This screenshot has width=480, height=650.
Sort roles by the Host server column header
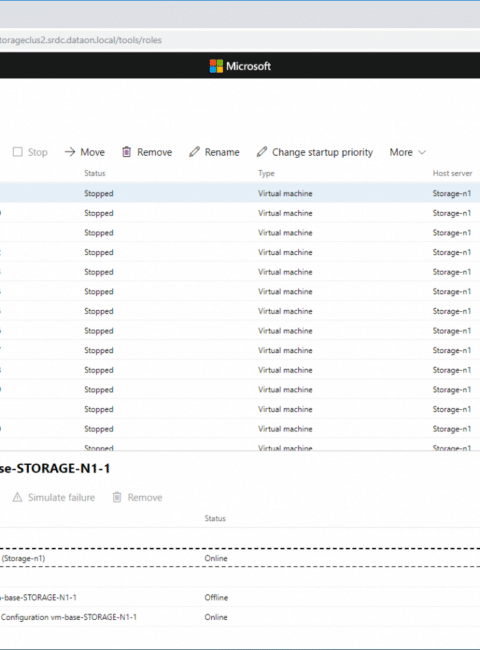(x=452, y=173)
